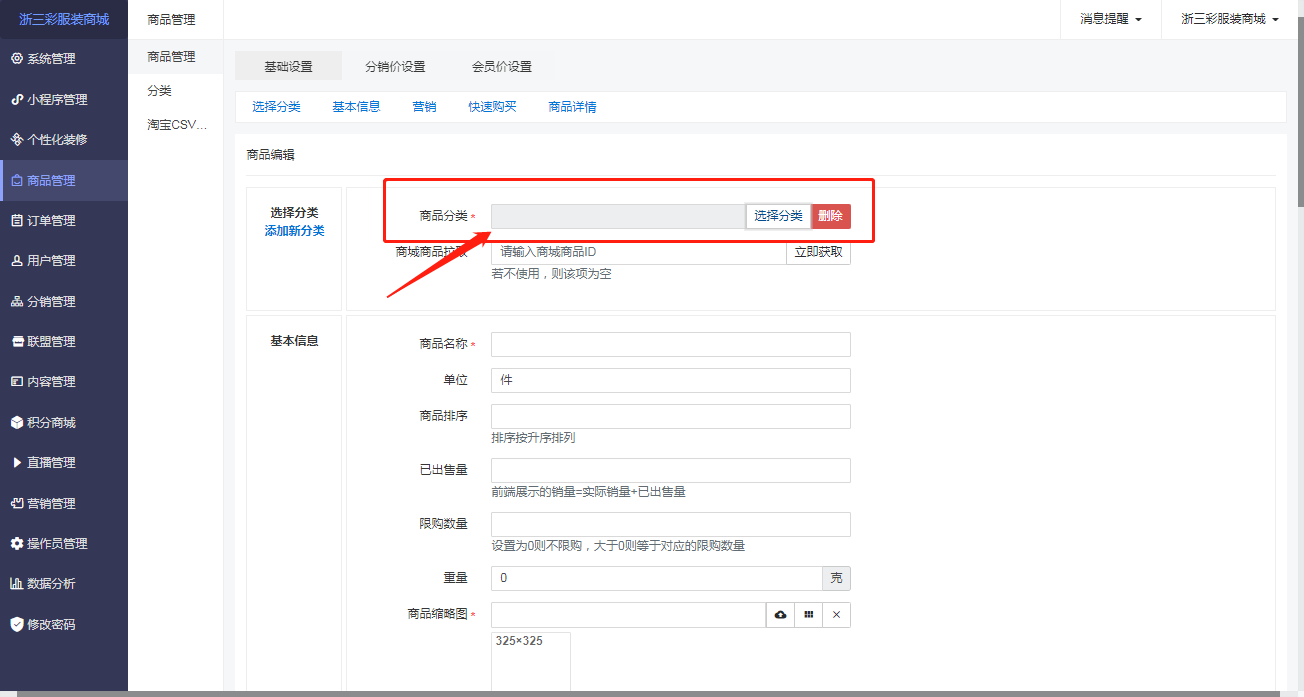Screen dimensions: 1304x697
Task: Switch to the 基础设置 tab
Action: (288, 66)
